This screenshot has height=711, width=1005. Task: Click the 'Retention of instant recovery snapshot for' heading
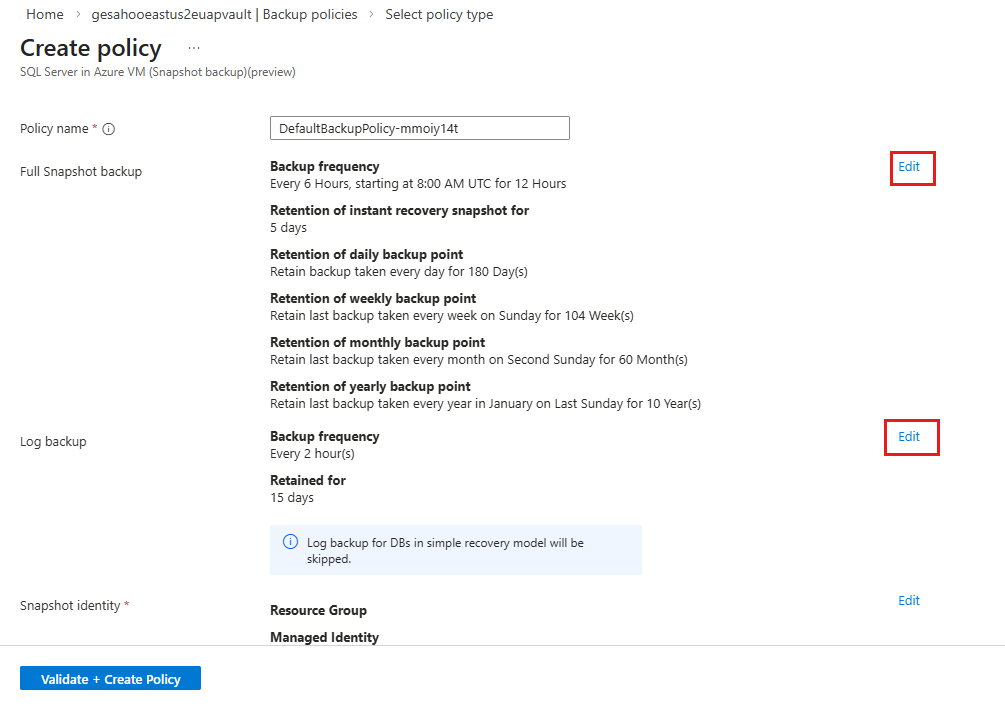399,210
